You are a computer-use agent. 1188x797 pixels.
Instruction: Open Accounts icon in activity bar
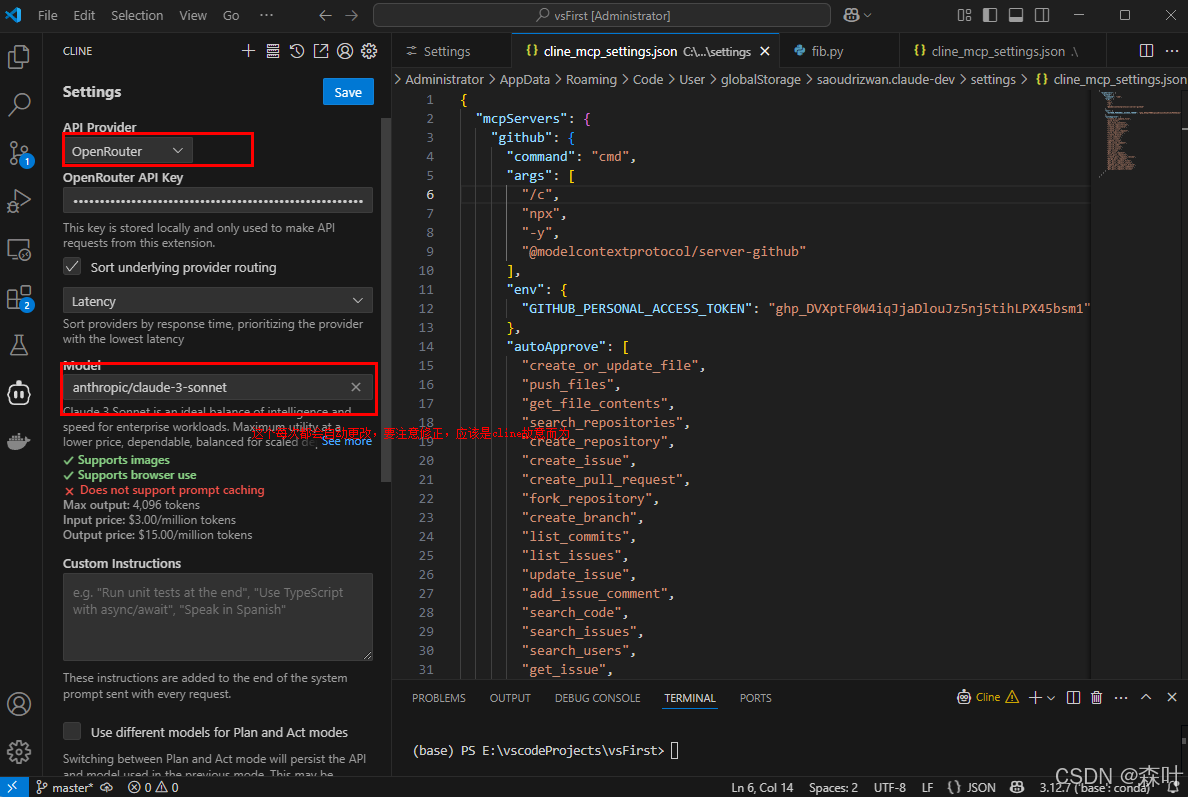point(19,704)
